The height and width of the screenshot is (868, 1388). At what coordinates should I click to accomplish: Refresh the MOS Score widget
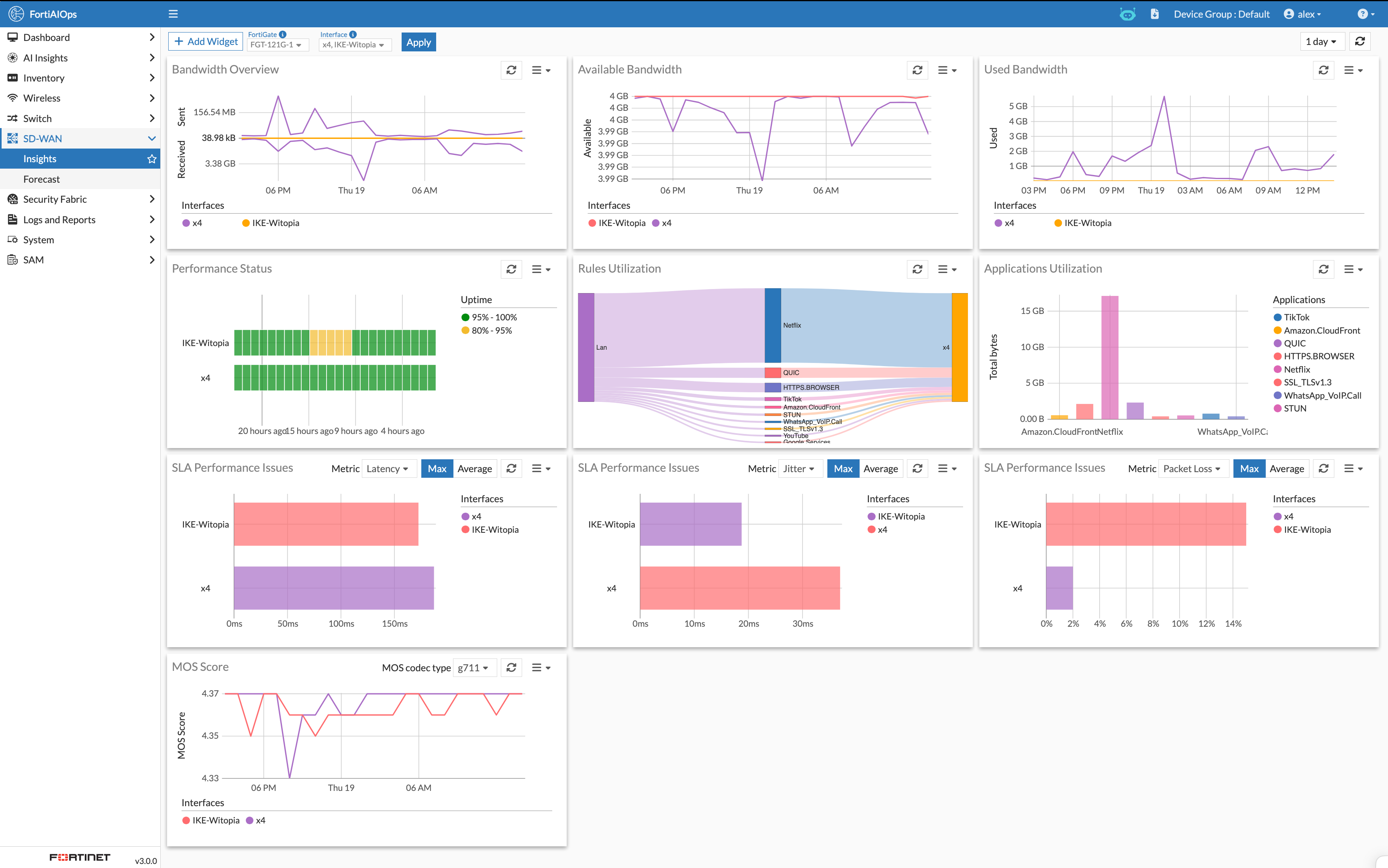511,668
